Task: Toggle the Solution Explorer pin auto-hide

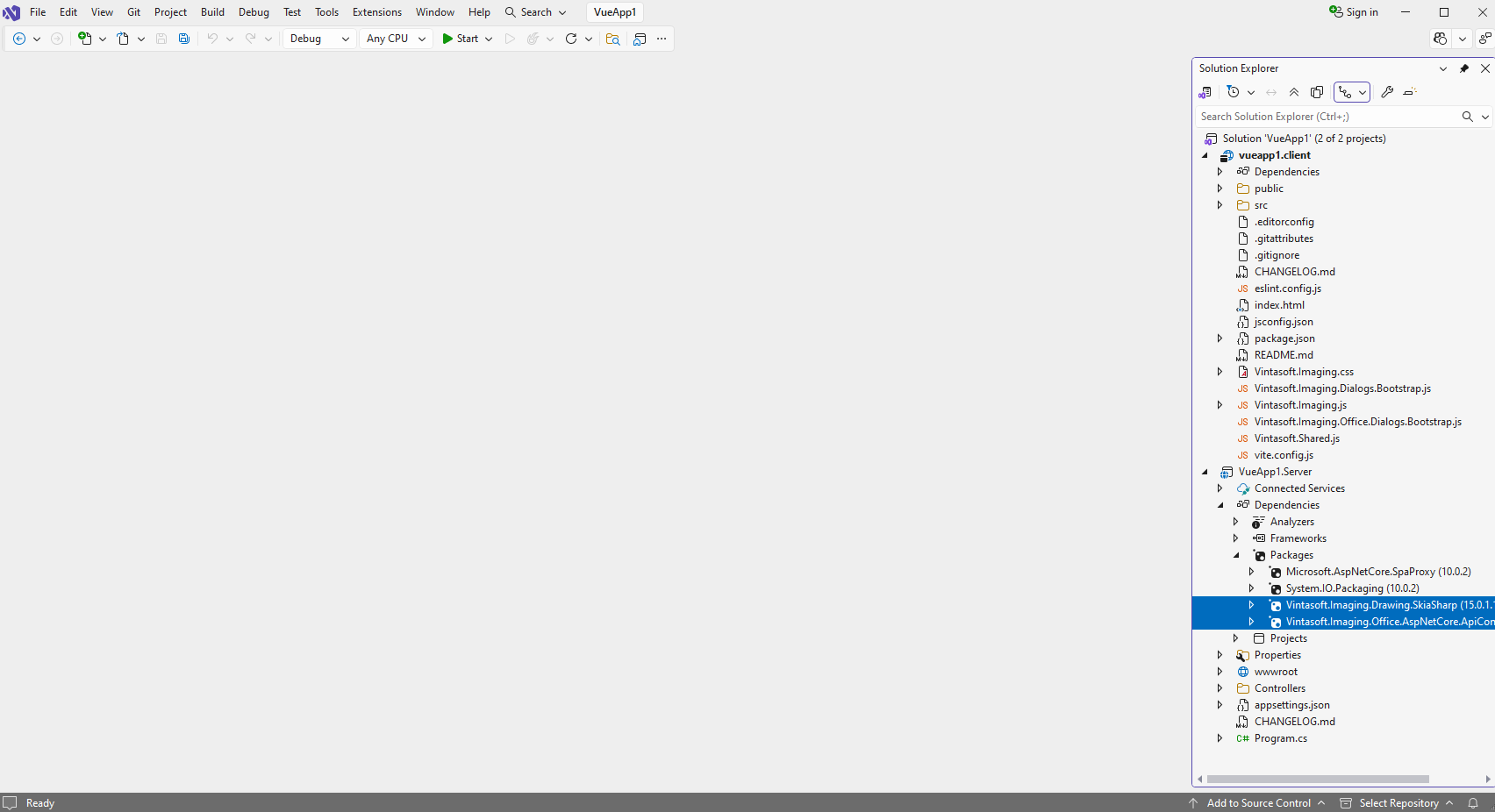Action: click(x=1463, y=68)
